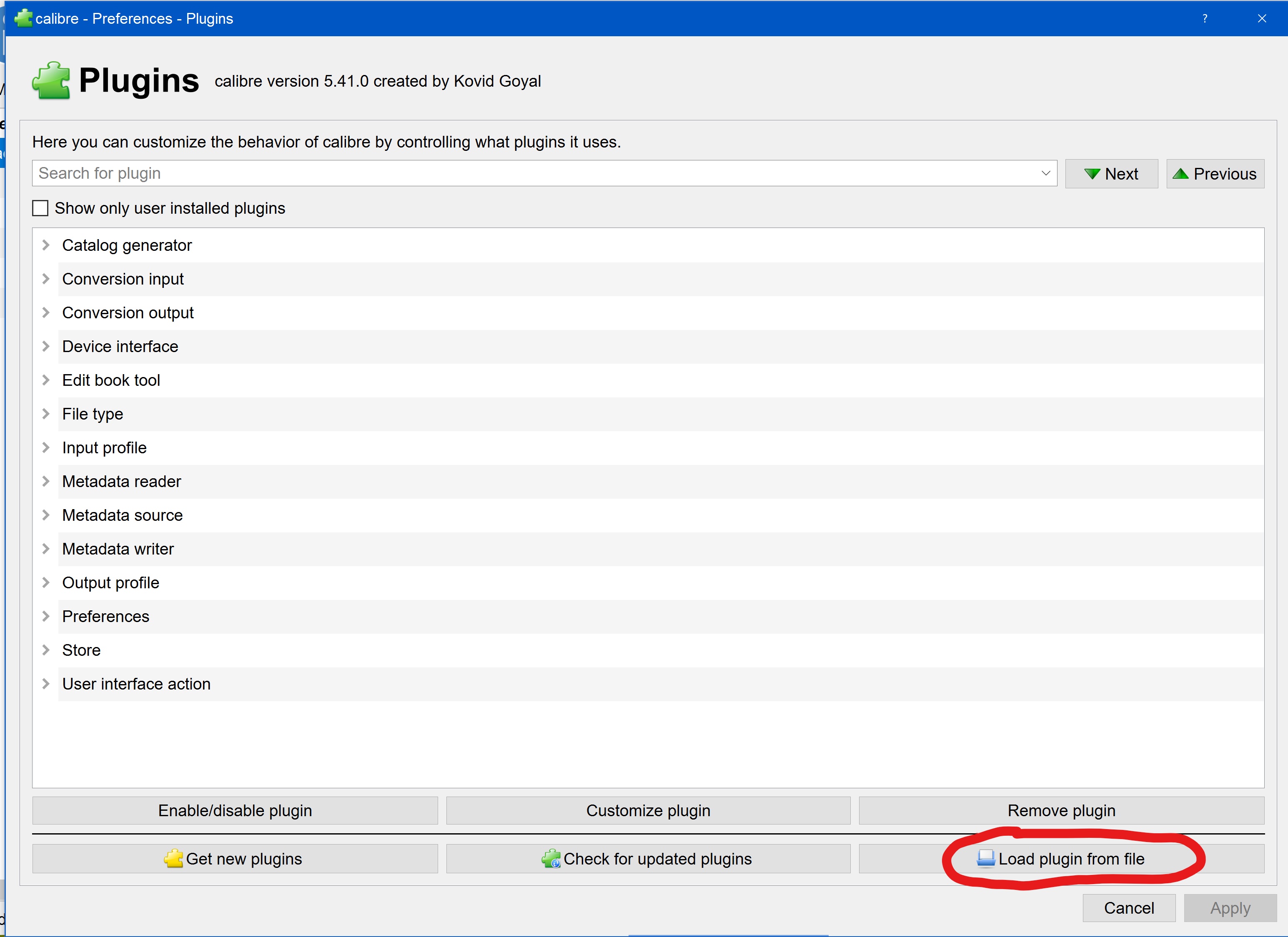Expand the Metadata source category

46,515
